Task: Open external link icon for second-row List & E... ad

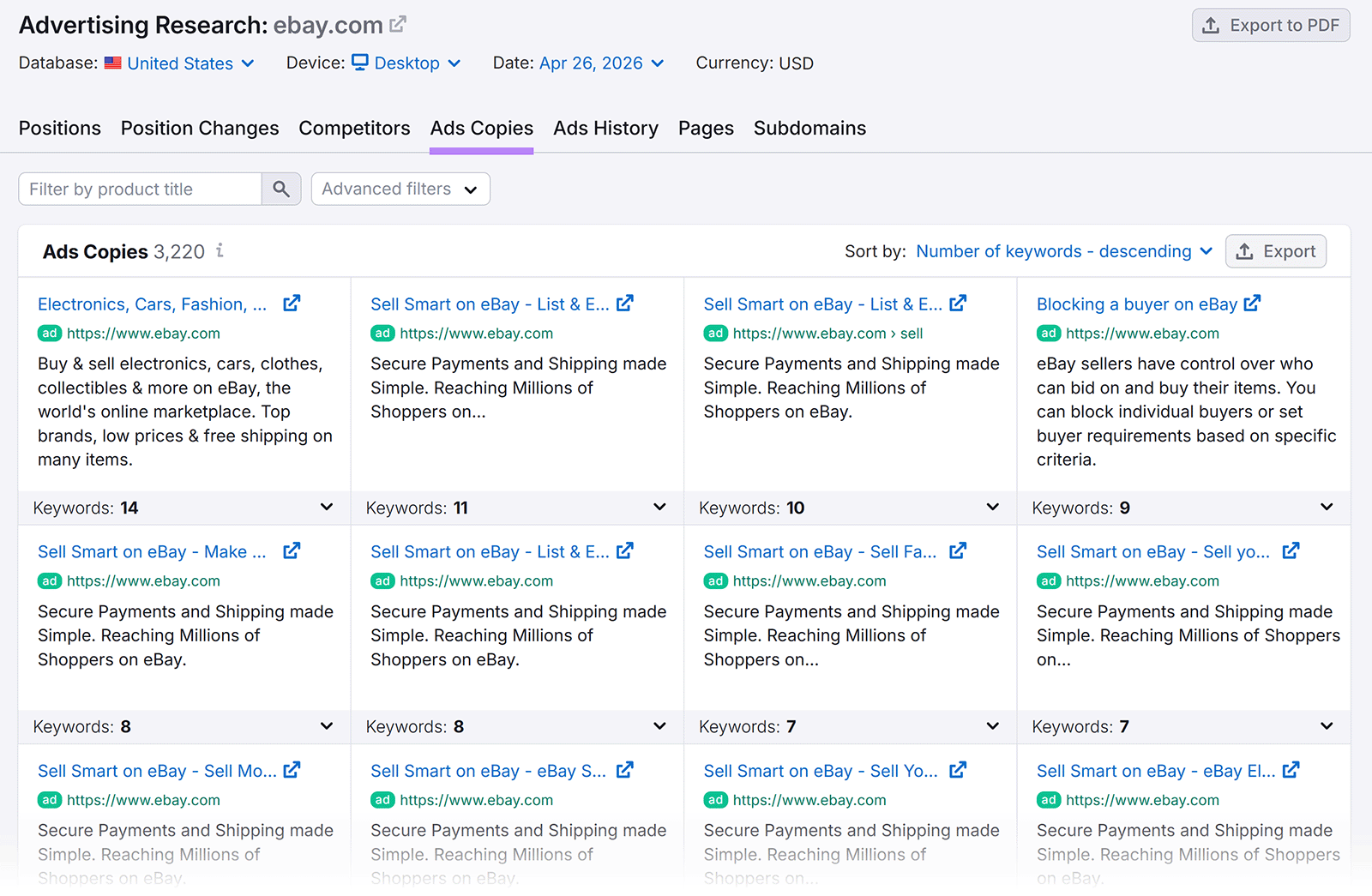Action: [x=625, y=551]
